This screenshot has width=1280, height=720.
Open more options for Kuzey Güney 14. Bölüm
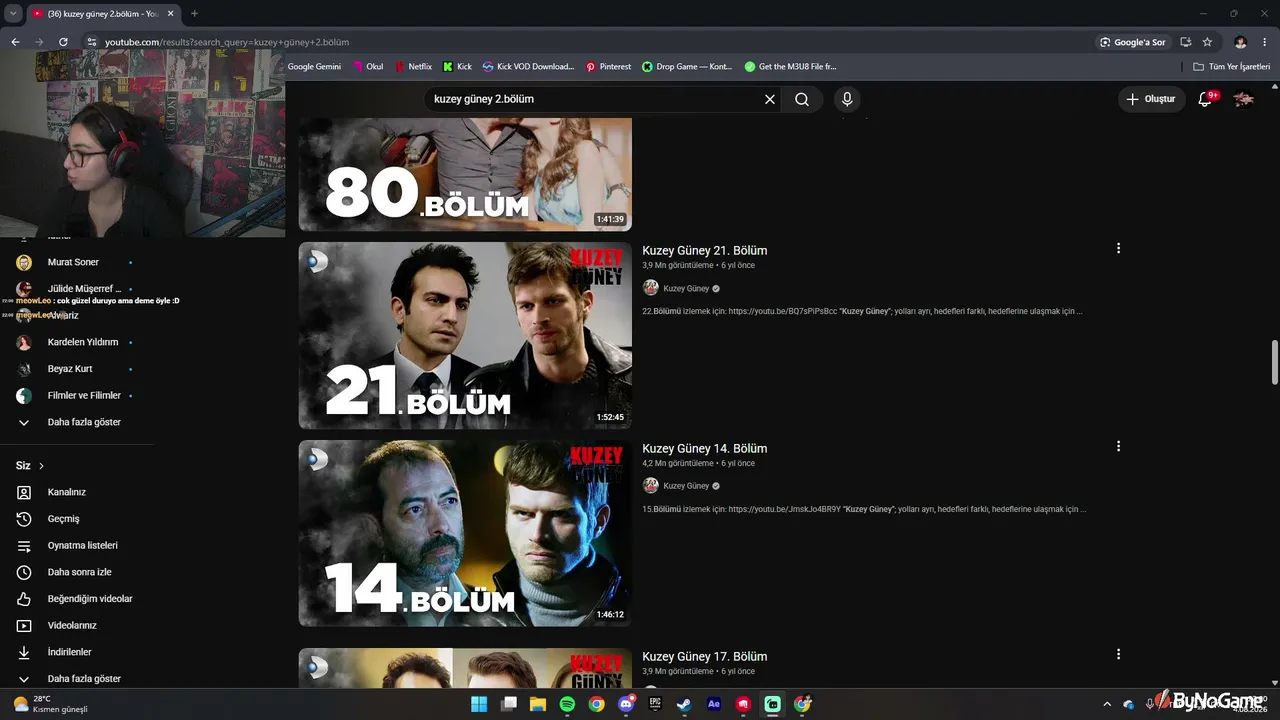pos(1118,446)
